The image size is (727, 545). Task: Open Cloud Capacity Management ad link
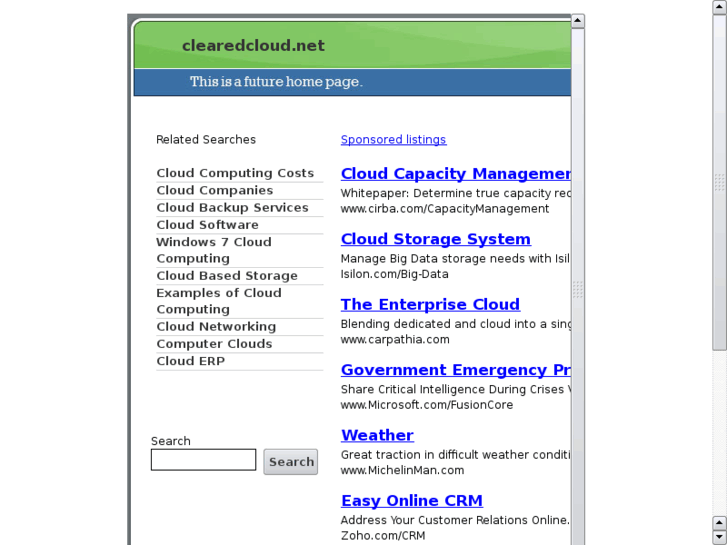[456, 173]
